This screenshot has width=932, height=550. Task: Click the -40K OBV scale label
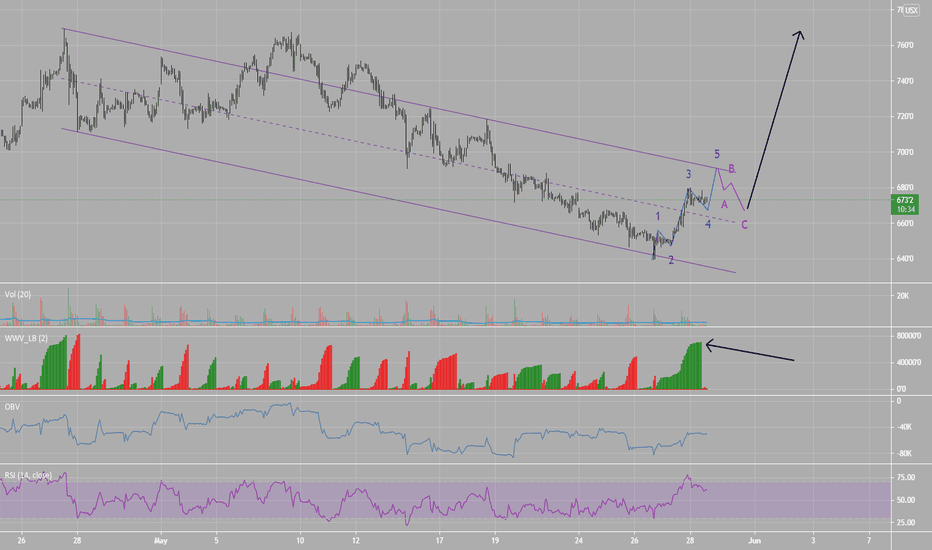pyautogui.click(x=903, y=427)
